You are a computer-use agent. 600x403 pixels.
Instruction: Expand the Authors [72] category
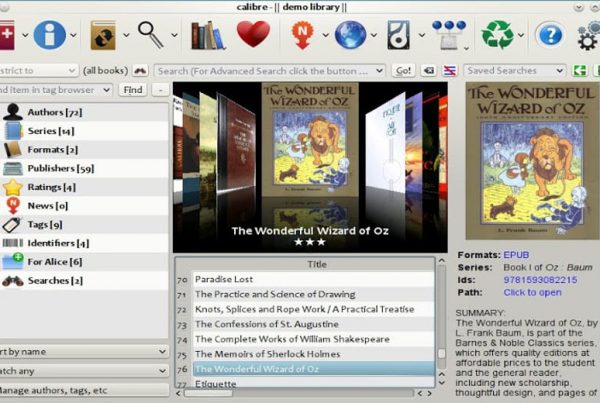[x=84, y=112]
